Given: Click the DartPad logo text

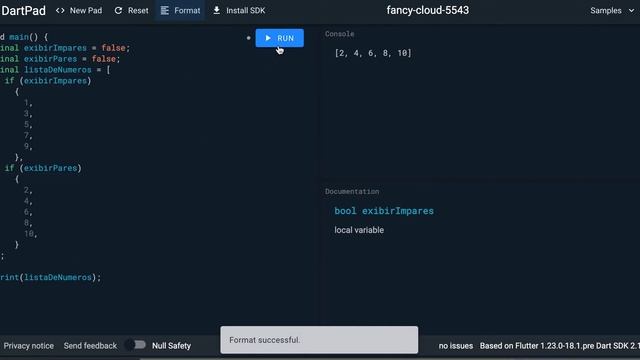Looking at the screenshot, I should click(23, 11).
